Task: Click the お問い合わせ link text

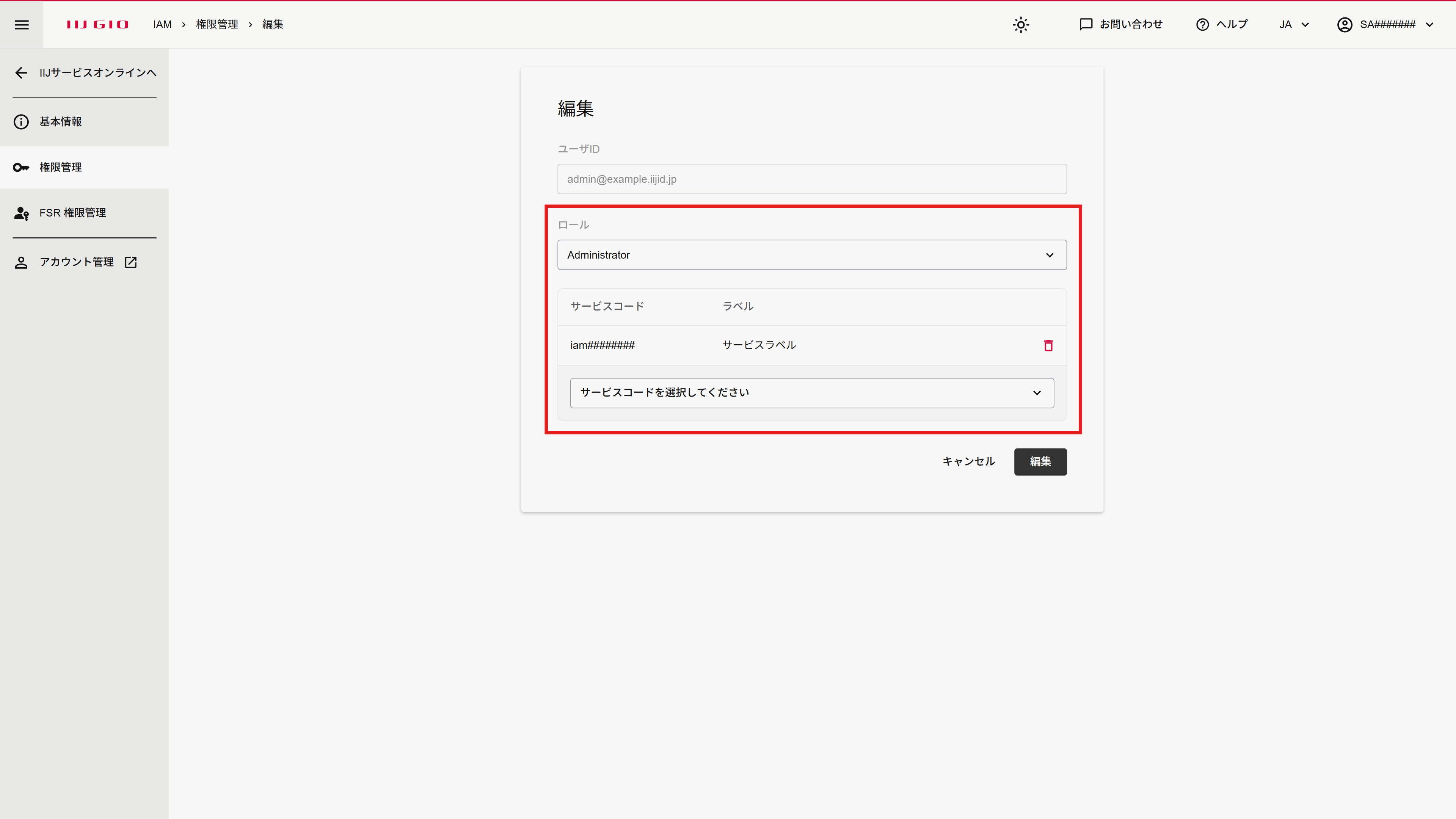Action: [1130, 24]
